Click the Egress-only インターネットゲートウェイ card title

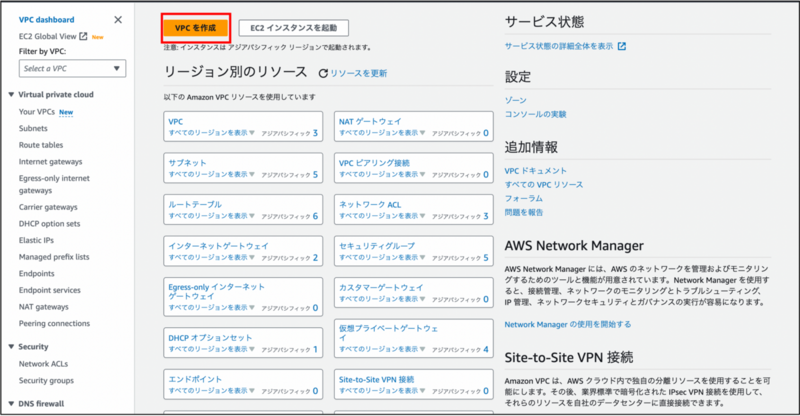[216, 291]
